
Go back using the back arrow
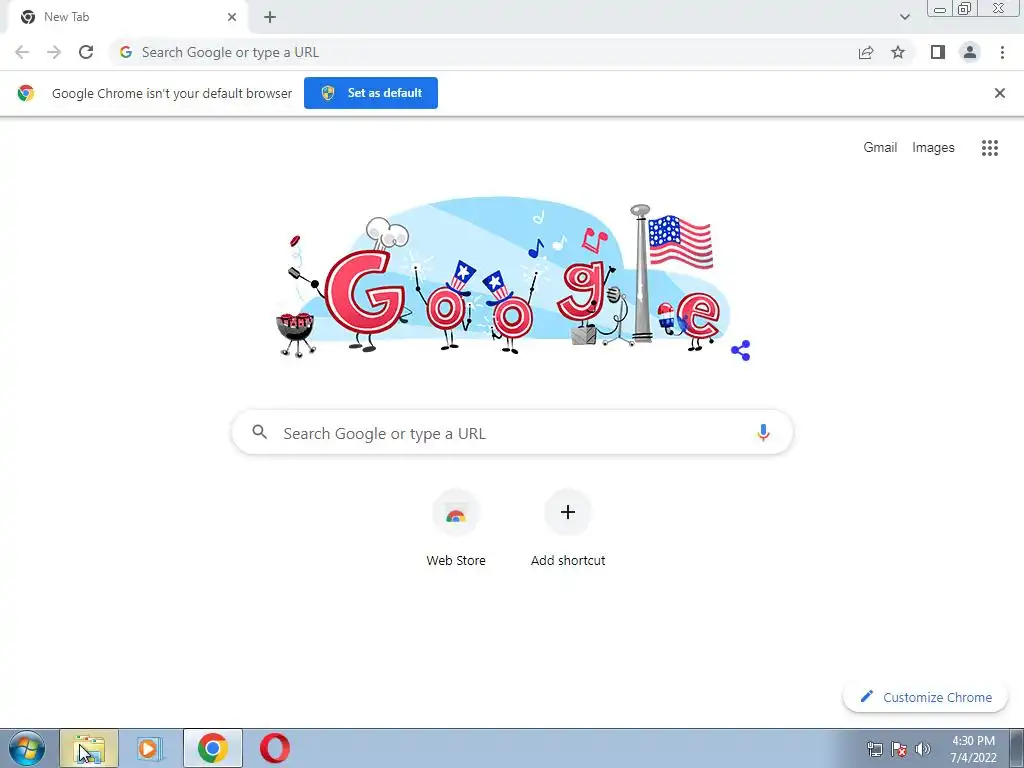tap(22, 52)
